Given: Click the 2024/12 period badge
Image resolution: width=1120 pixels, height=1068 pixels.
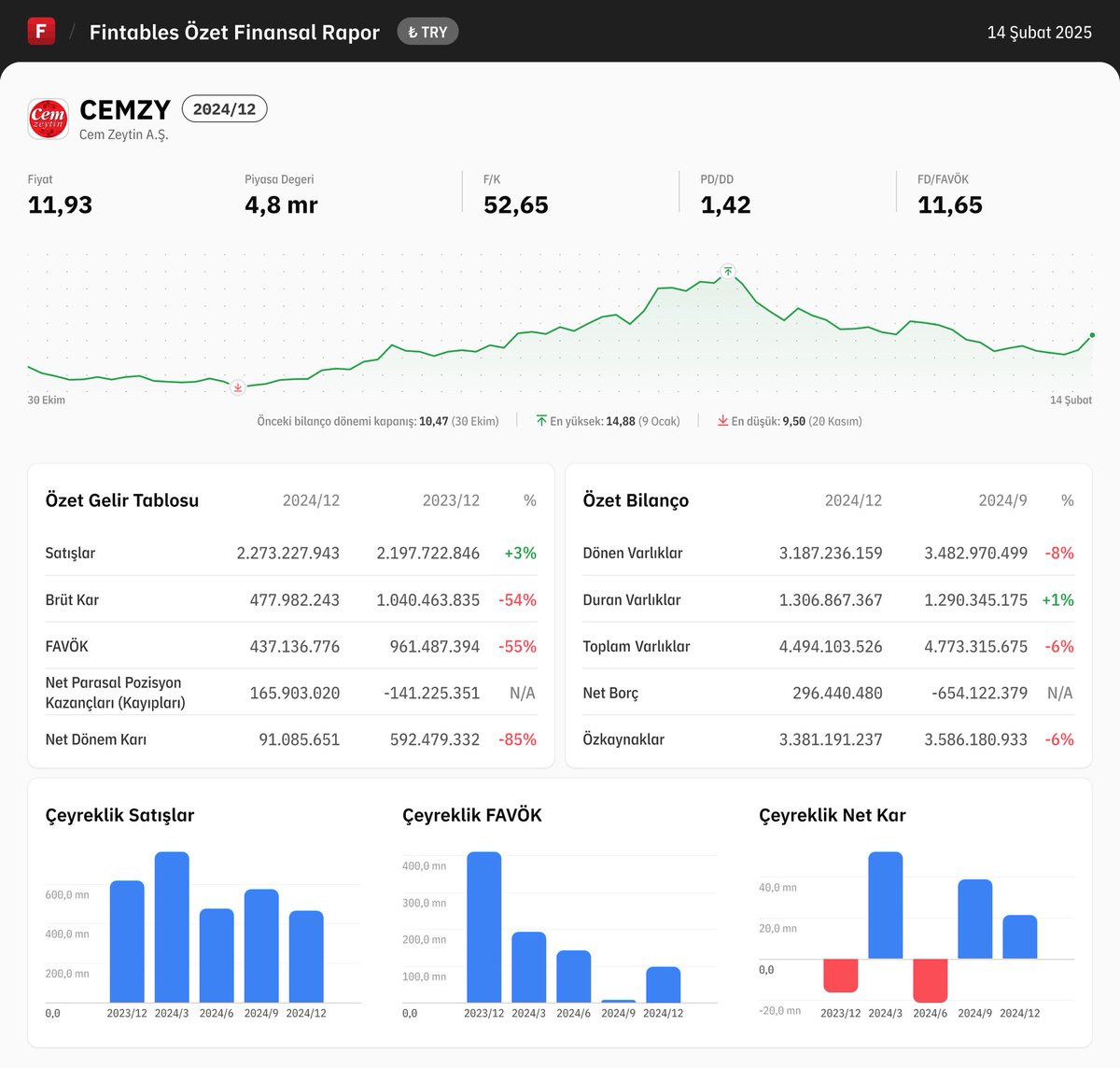Looking at the screenshot, I should click(x=224, y=109).
